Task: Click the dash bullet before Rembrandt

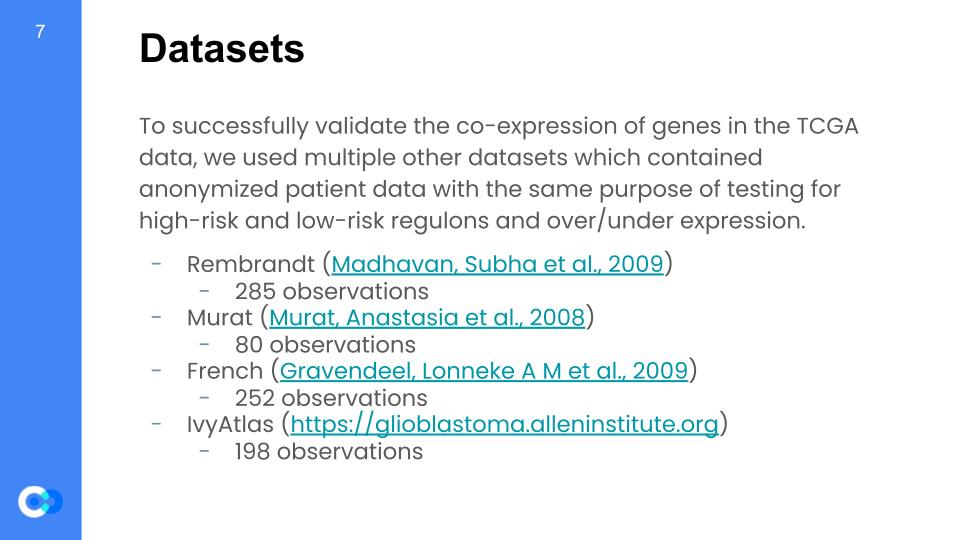Action: (x=157, y=264)
